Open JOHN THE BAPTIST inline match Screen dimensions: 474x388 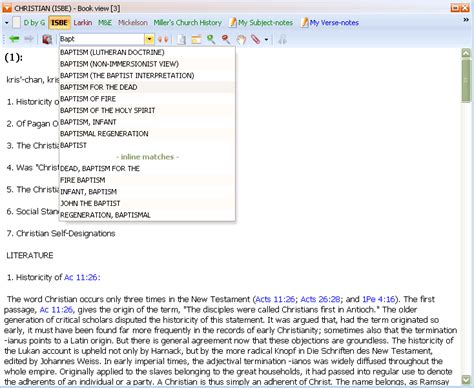coord(147,203)
